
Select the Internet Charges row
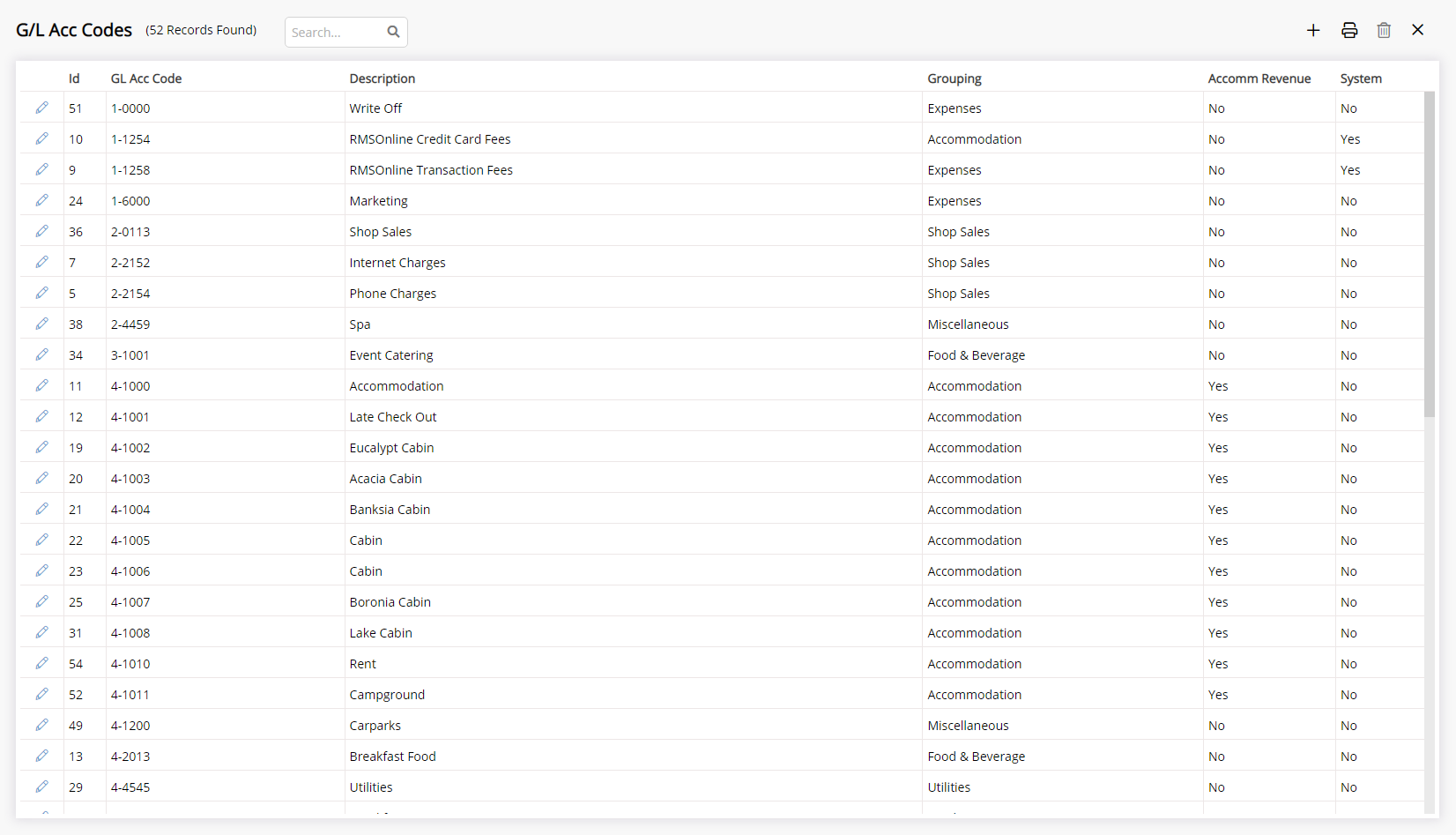617,262
